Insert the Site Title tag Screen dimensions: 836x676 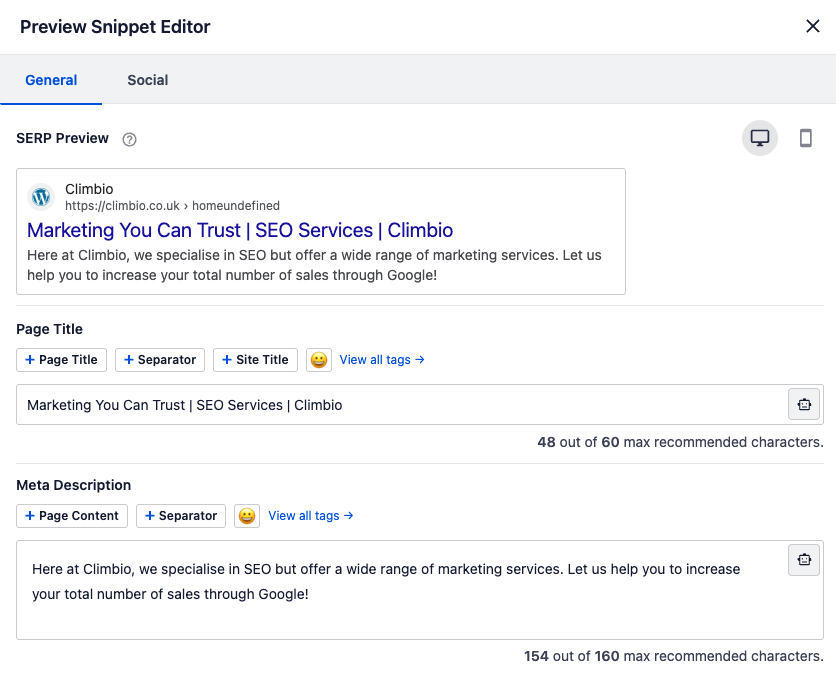255,360
